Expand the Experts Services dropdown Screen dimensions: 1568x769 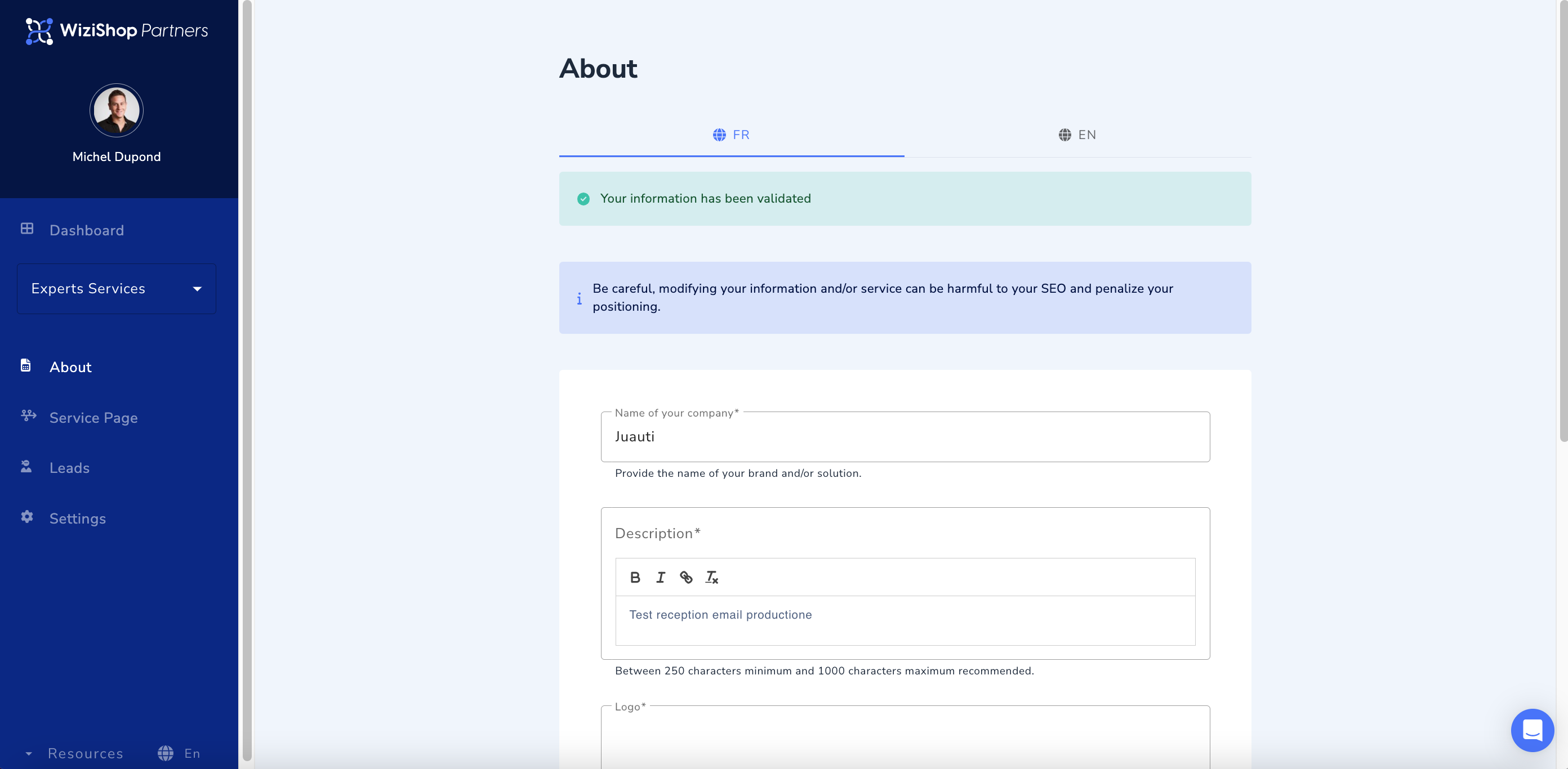116,288
